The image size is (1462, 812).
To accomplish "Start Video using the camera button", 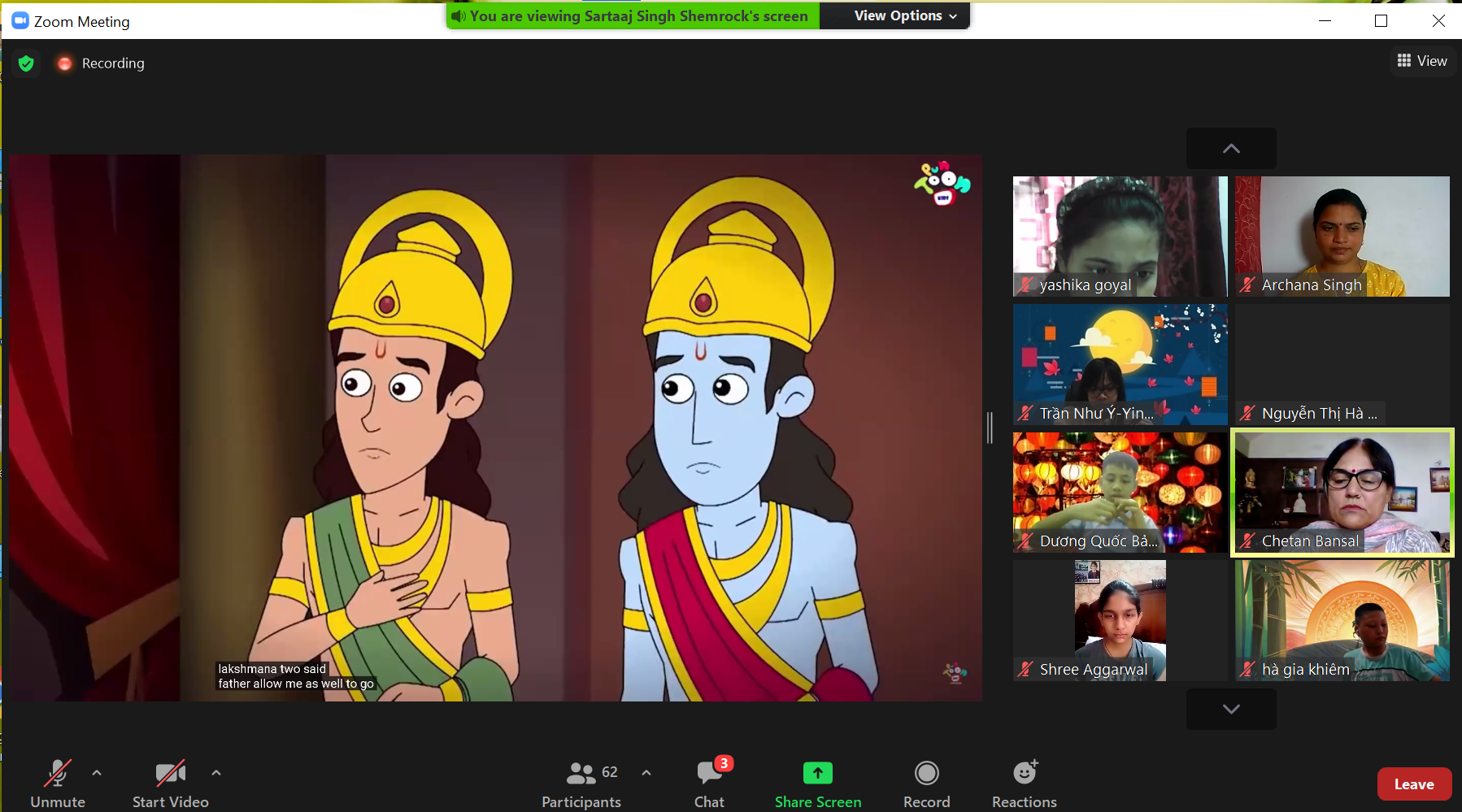I will click(170, 783).
